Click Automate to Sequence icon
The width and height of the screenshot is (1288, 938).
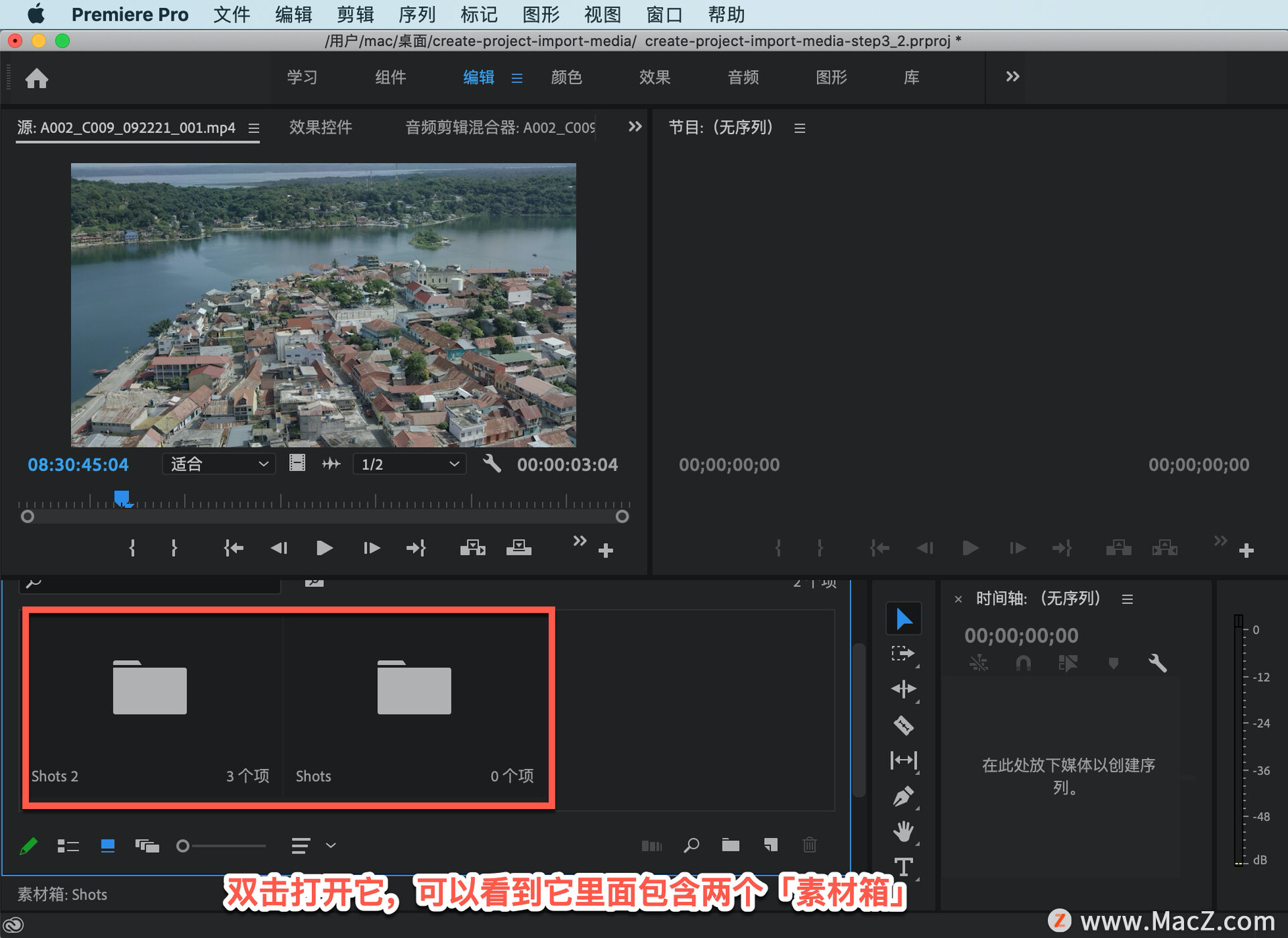pos(651,845)
